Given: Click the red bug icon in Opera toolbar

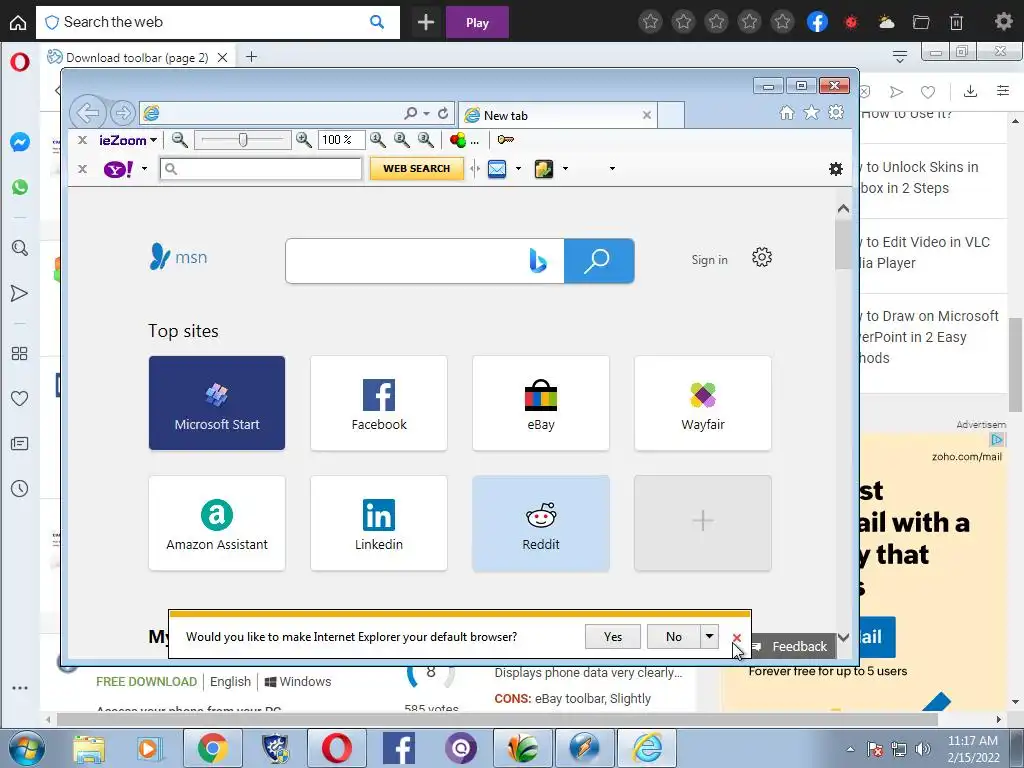Looking at the screenshot, I should 851,22.
